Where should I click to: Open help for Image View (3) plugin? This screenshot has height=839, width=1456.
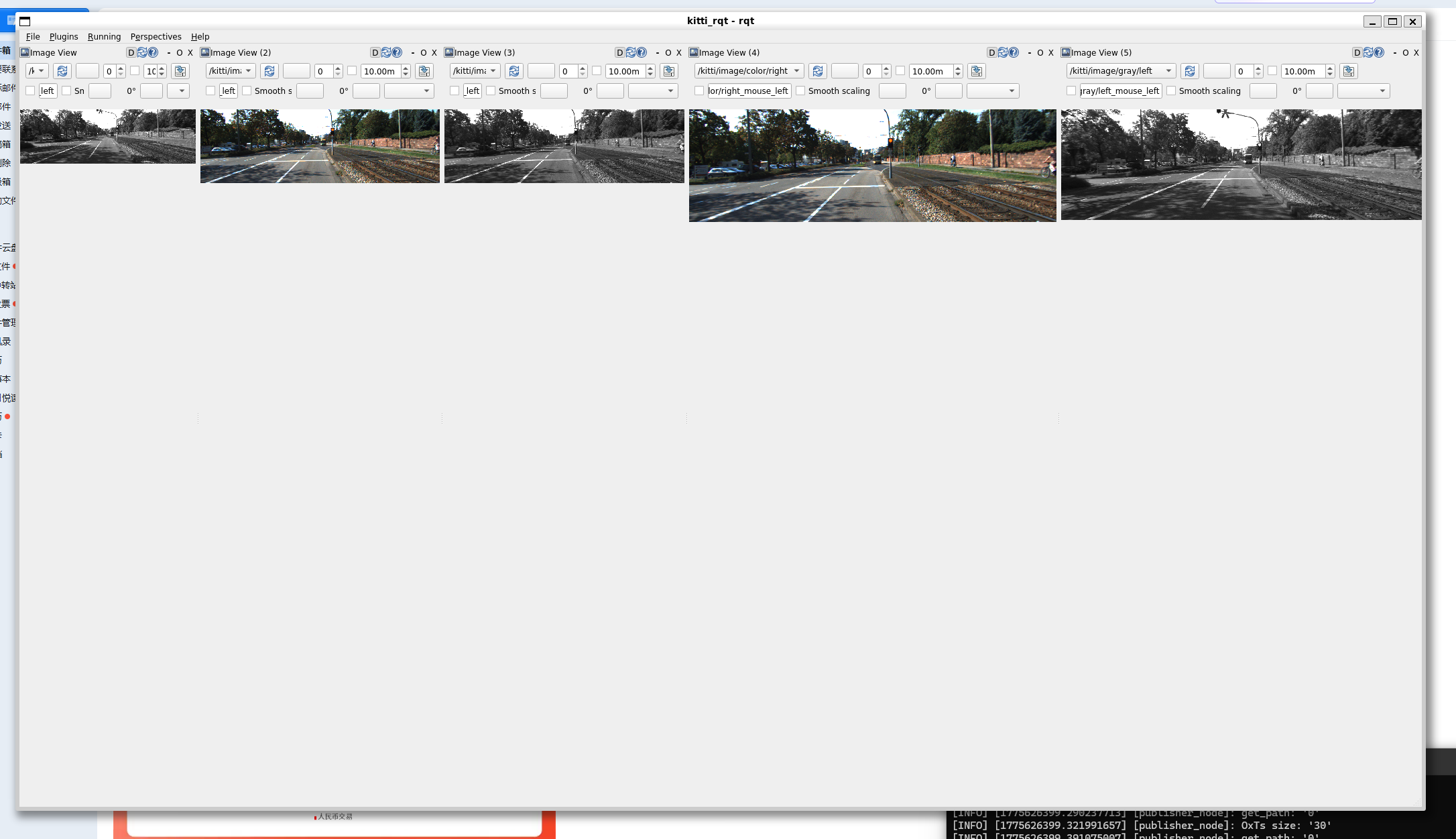coord(642,52)
